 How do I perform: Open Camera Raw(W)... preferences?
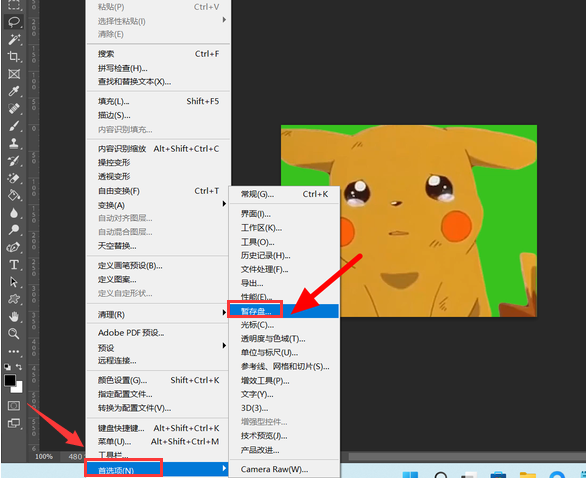pos(284,469)
